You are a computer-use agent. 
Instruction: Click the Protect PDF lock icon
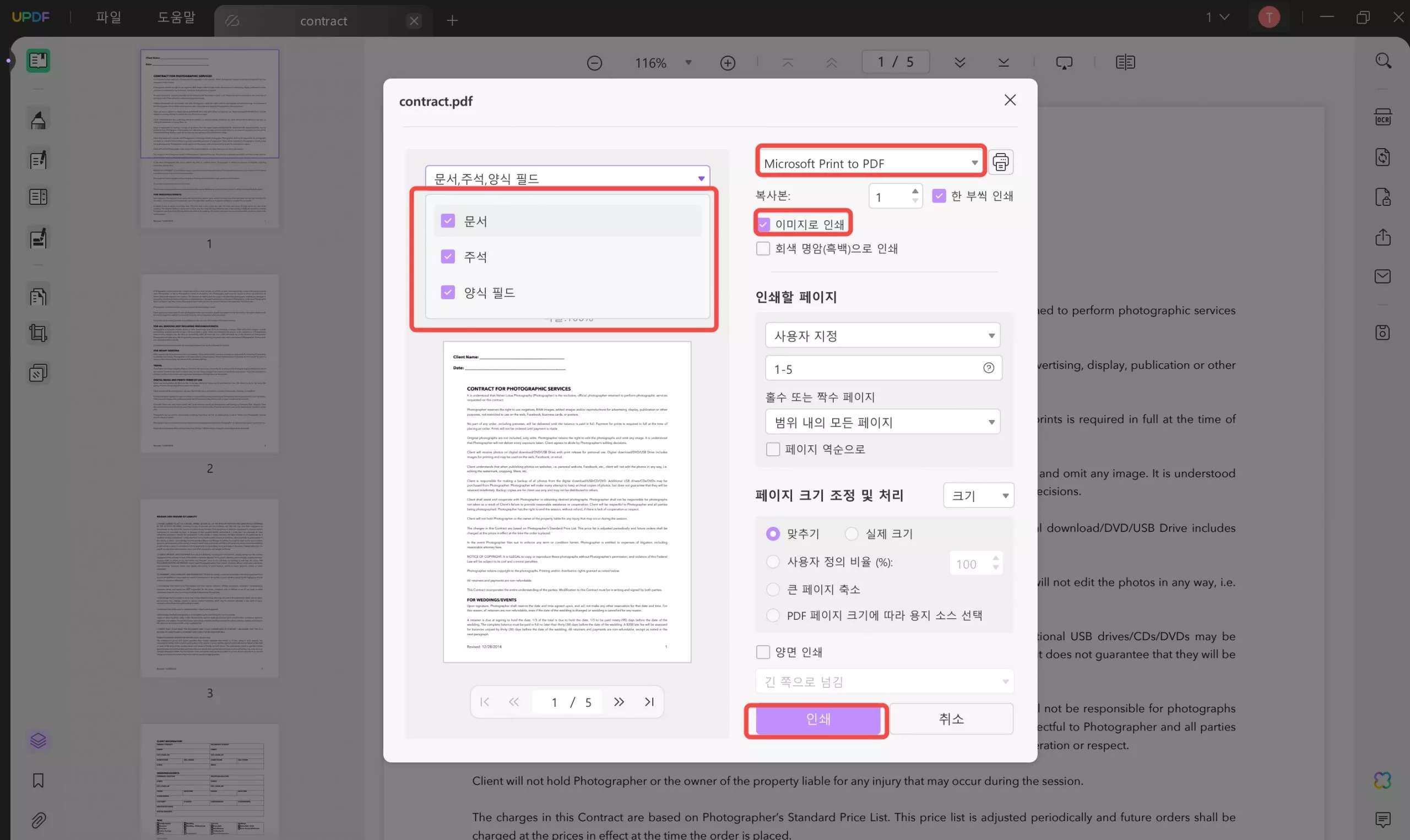pos(1383,197)
